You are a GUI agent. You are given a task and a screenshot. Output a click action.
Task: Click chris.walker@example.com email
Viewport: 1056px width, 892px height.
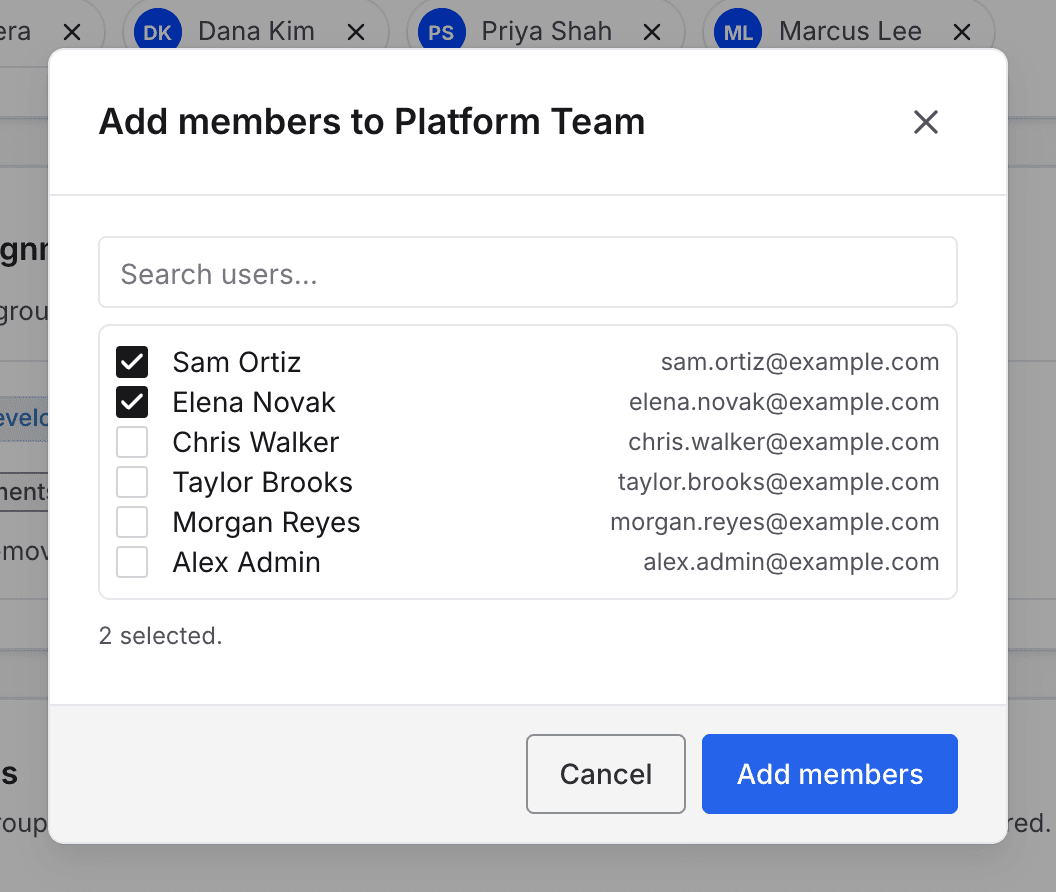pyautogui.click(x=784, y=441)
